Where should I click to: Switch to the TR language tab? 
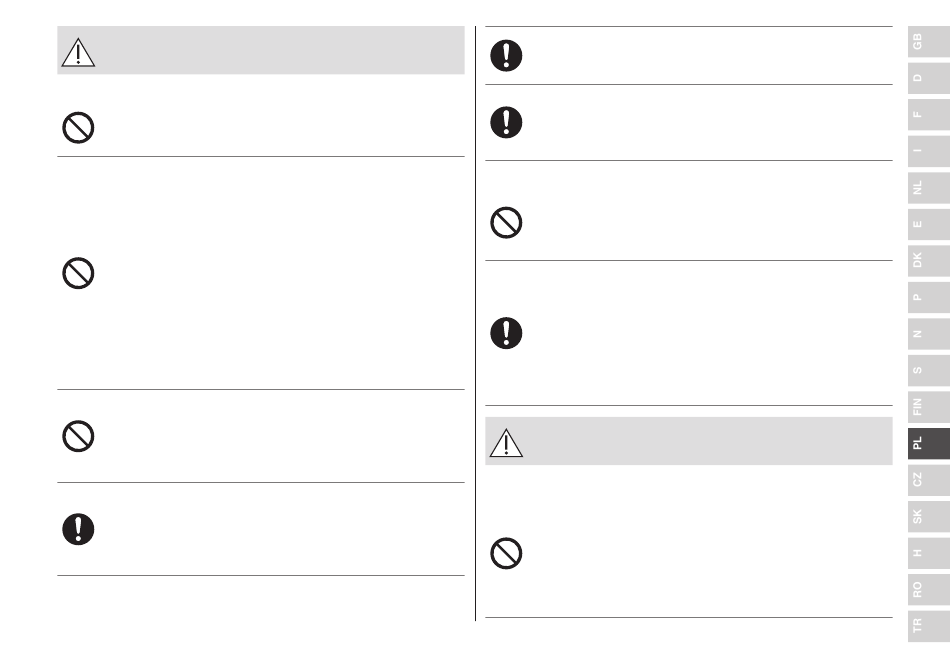pyautogui.click(x=929, y=626)
